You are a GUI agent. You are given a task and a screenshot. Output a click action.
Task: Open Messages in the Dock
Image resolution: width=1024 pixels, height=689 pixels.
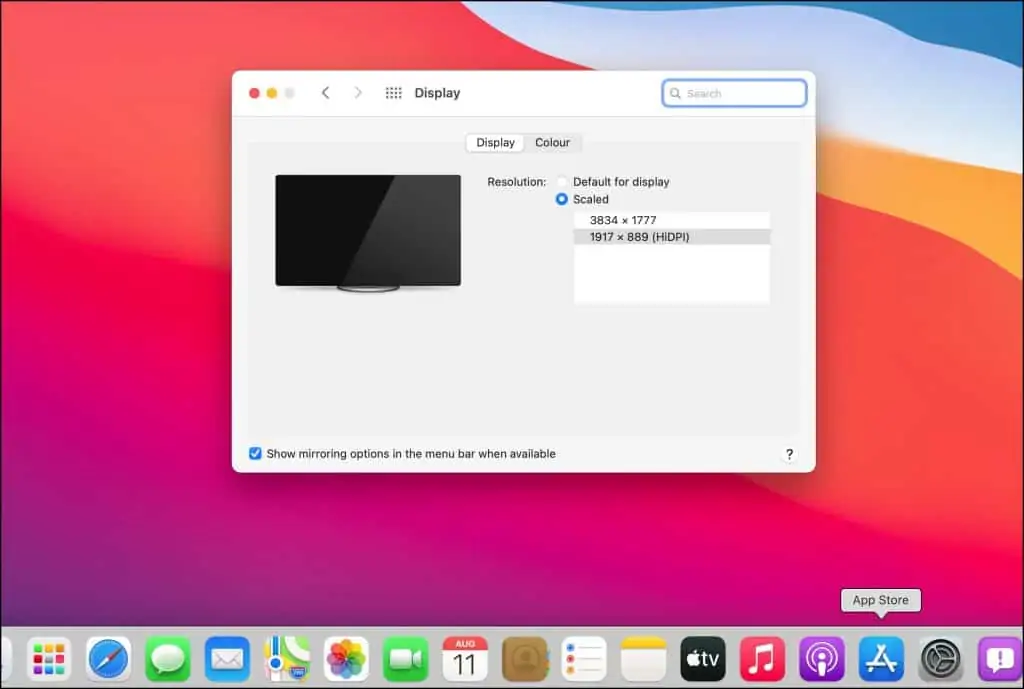click(x=168, y=659)
